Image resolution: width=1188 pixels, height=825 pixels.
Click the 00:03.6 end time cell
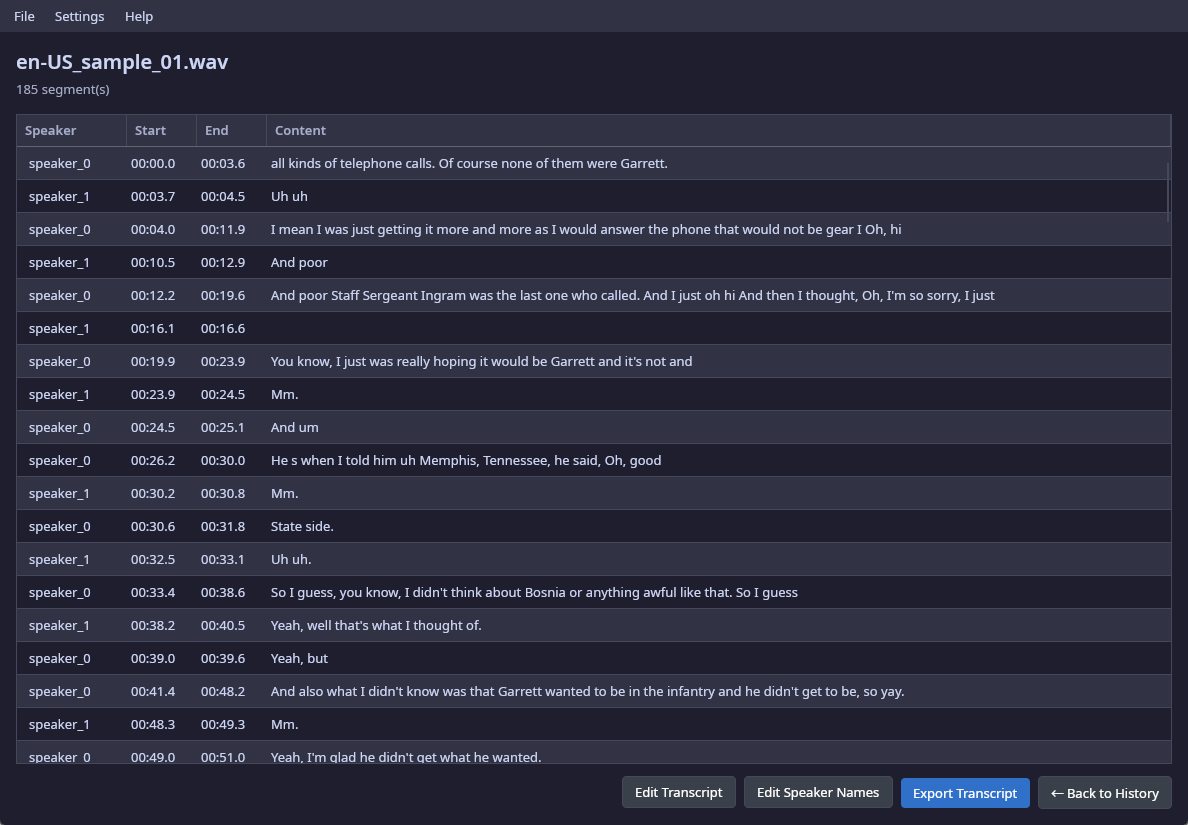pyautogui.click(x=223, y=164)
